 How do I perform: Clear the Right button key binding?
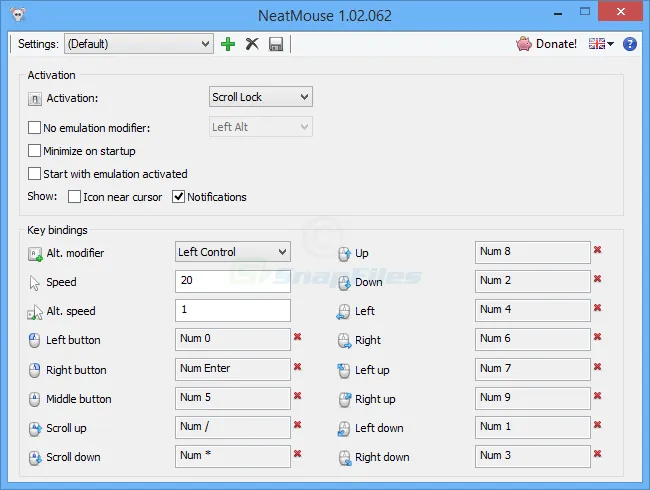297,366
